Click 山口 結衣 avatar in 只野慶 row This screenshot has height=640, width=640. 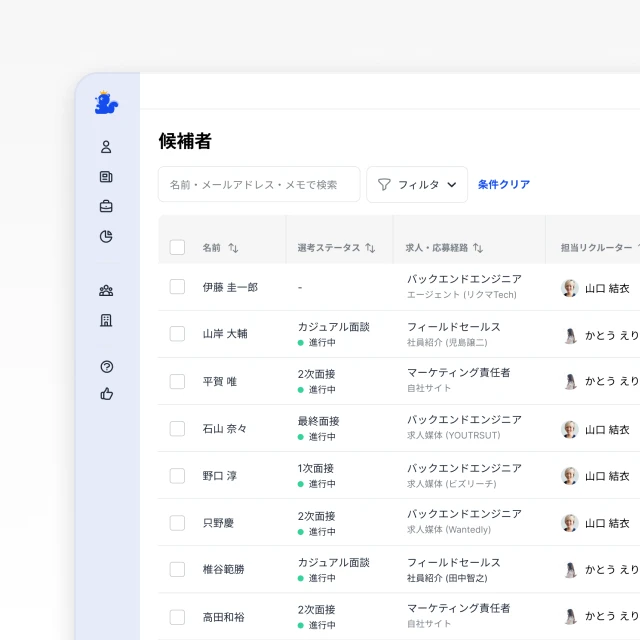(569, 523)
